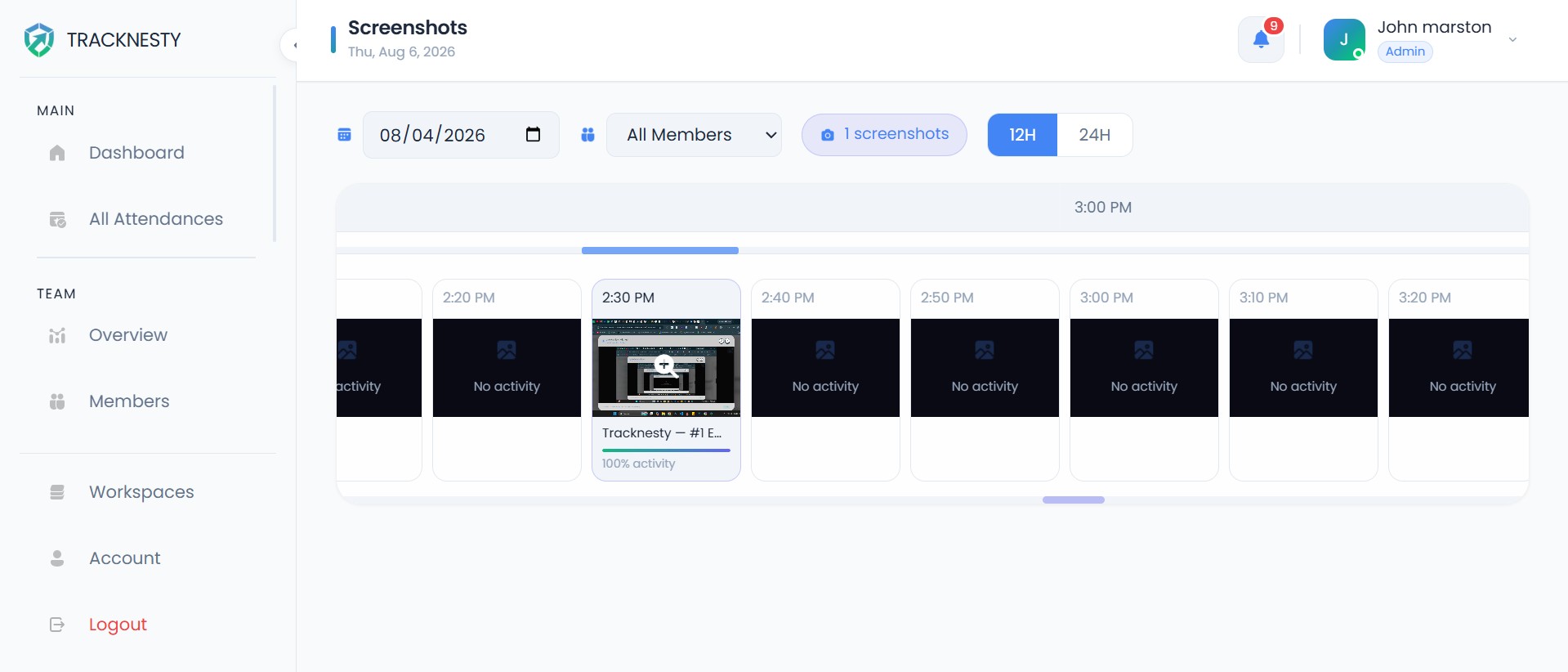Open the date picker calendar button

pos(533,134)
